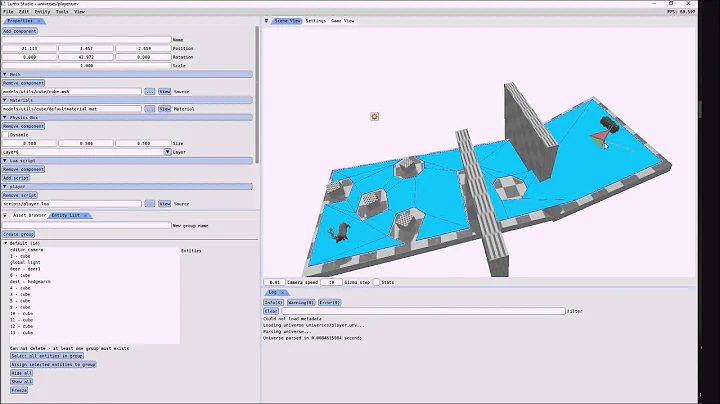The height and width of the screenshot is (404, 720).
Task: Click the Camera speed value field
Action: pyautogui.click(x=275, y=282)
